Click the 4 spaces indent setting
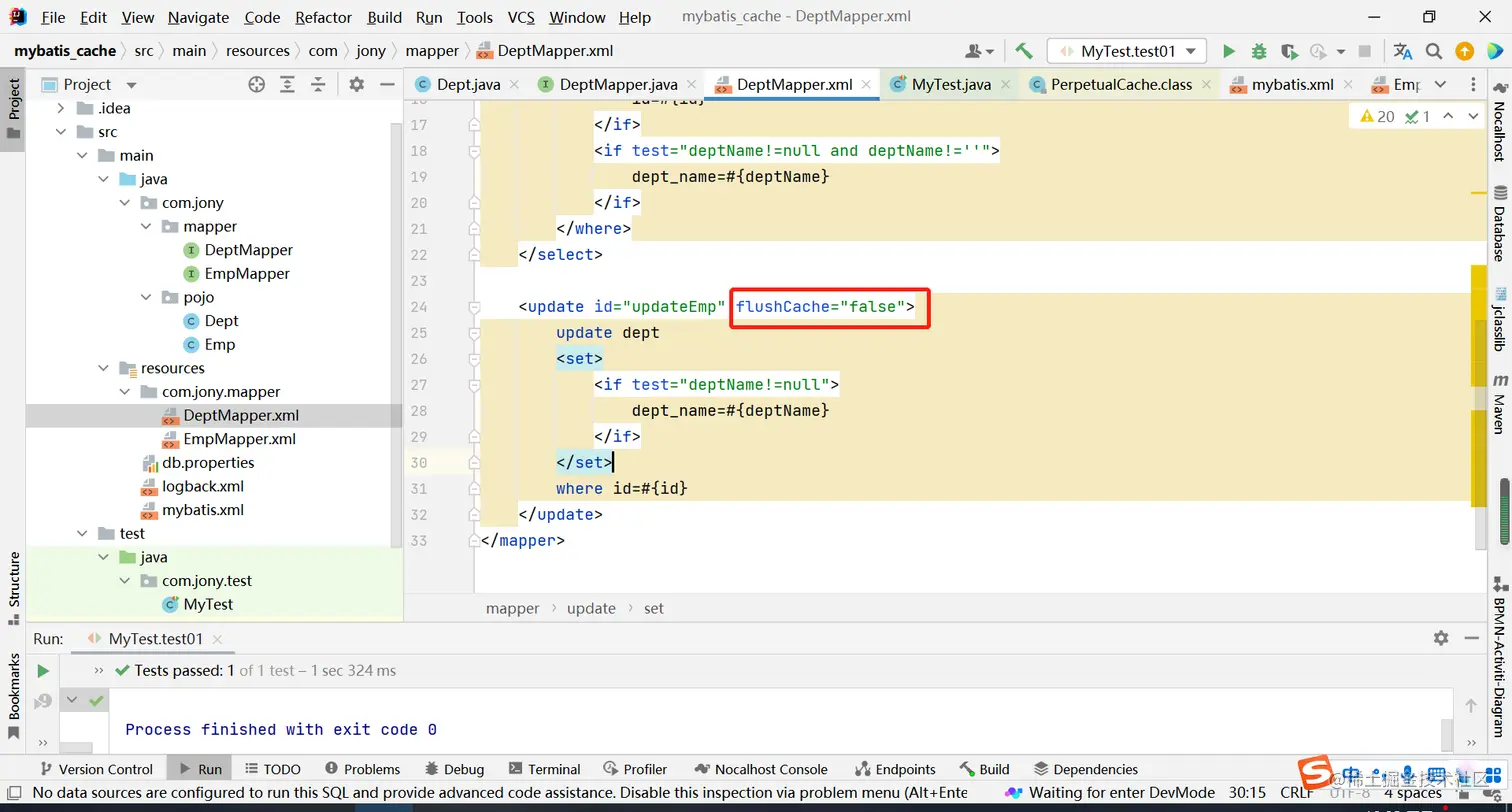 pyautogui.click(x=1413, y=793)
